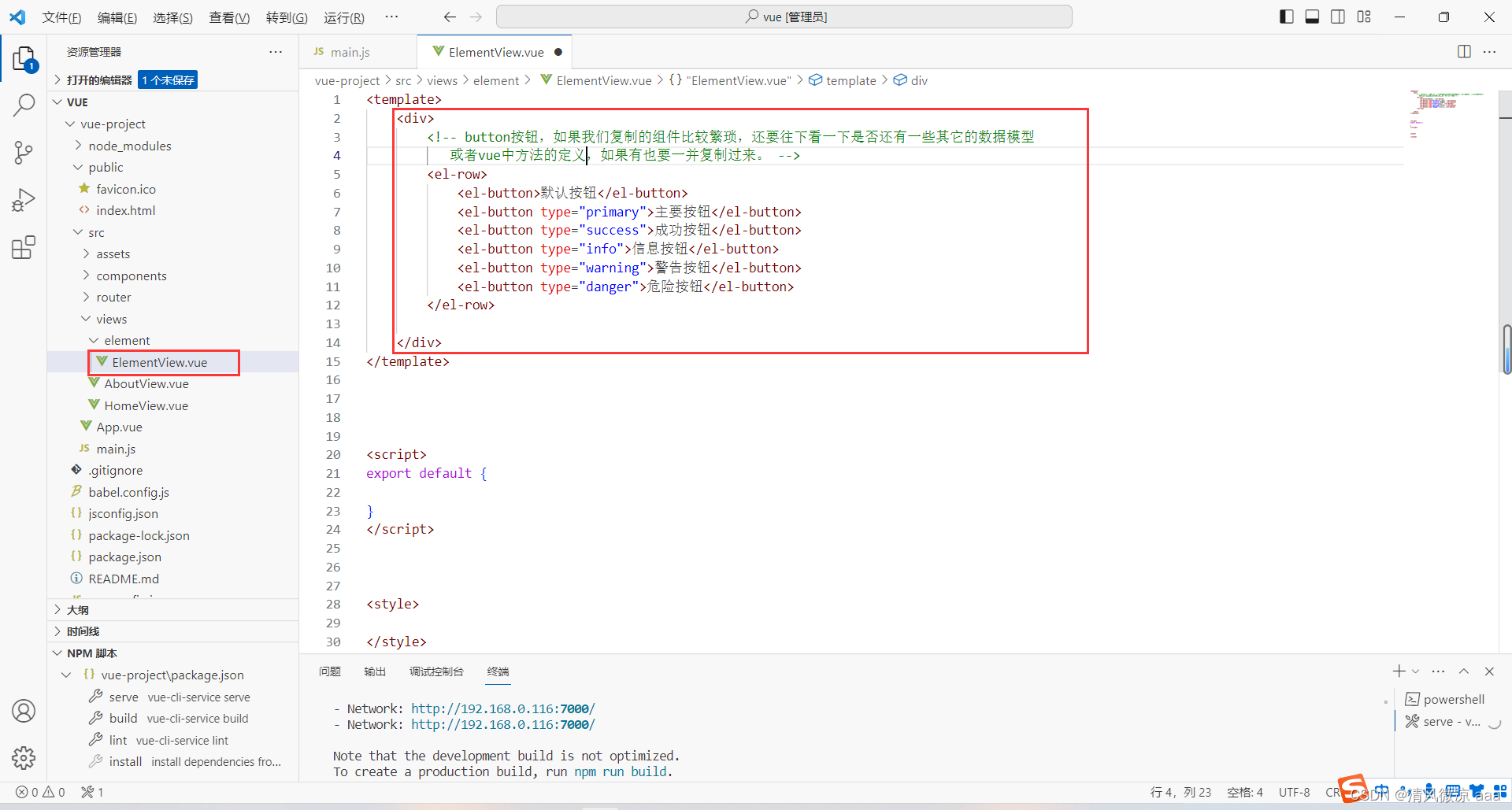
Task: Open the 查看 menu
Action: (x=229, y=17)
